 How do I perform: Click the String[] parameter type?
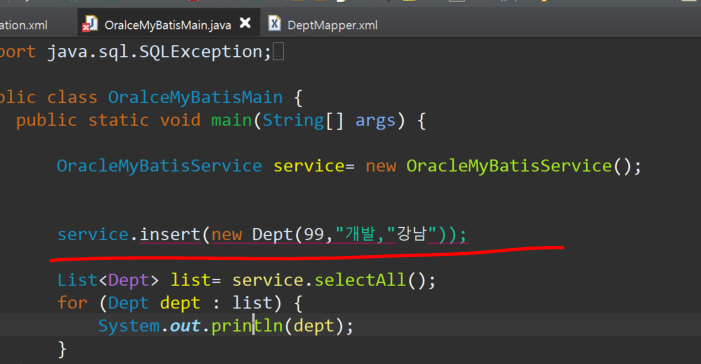303,121
